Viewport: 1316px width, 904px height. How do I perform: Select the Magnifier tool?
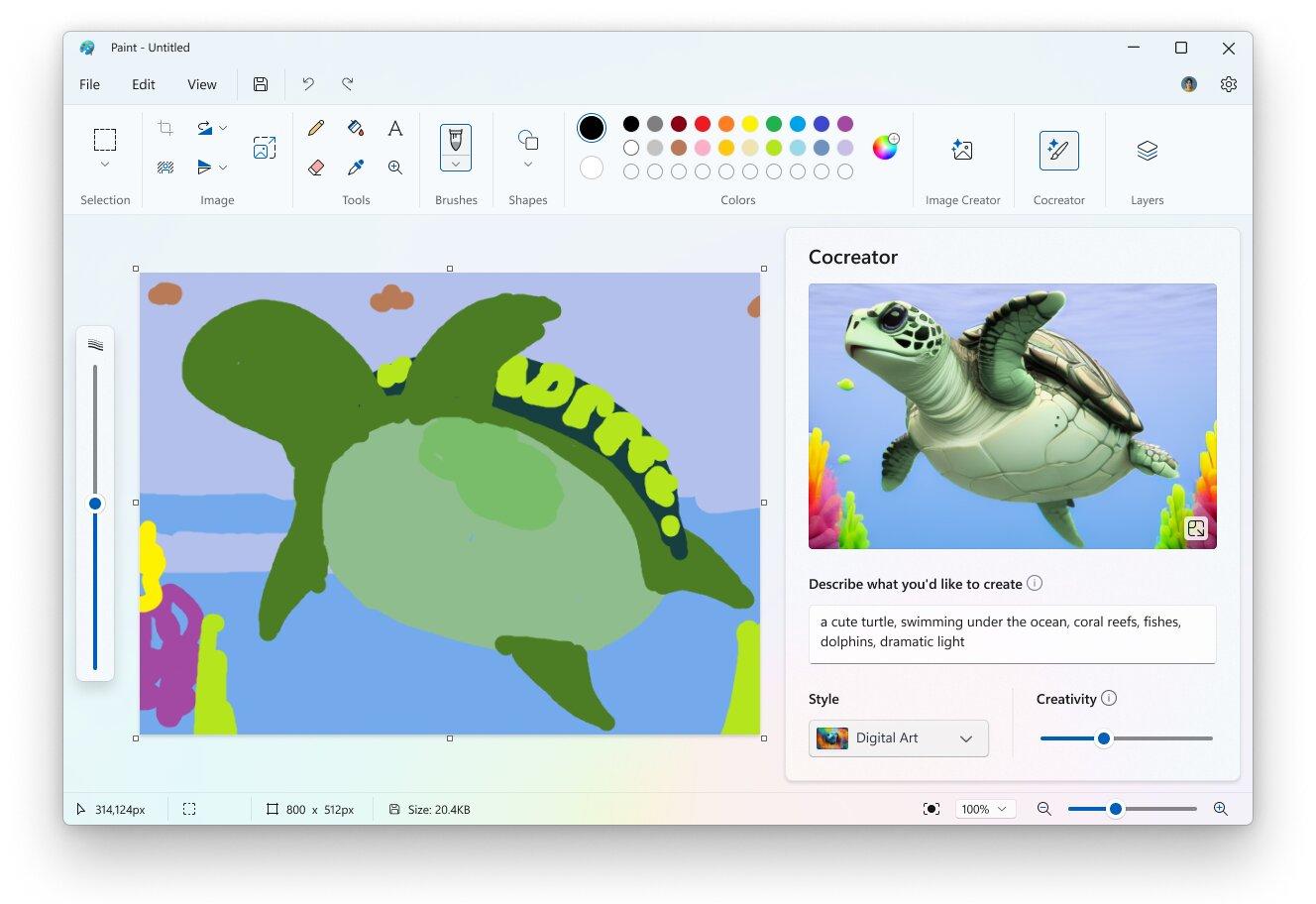pyautogui.click(x=395, y=168)
